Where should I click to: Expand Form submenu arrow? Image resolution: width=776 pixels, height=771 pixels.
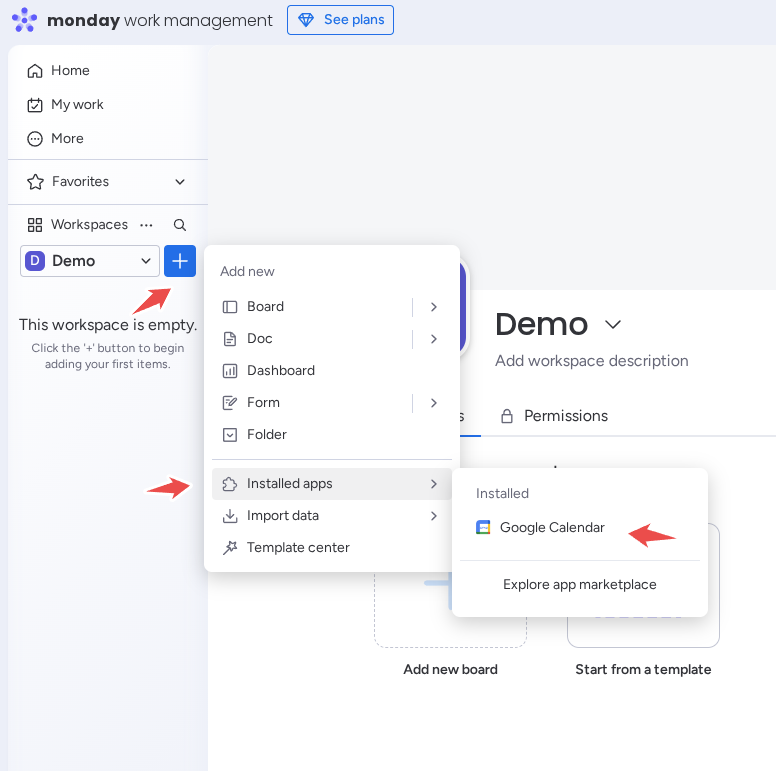pyautogui.click(x=434, y=403)
